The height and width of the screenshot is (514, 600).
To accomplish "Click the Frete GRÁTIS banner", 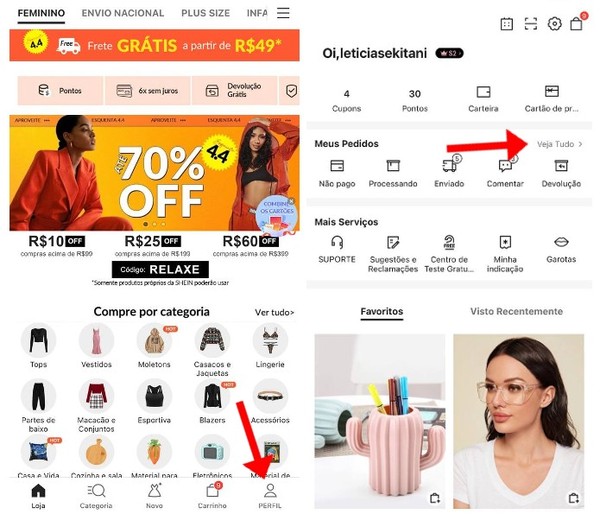I will point(154,46).
